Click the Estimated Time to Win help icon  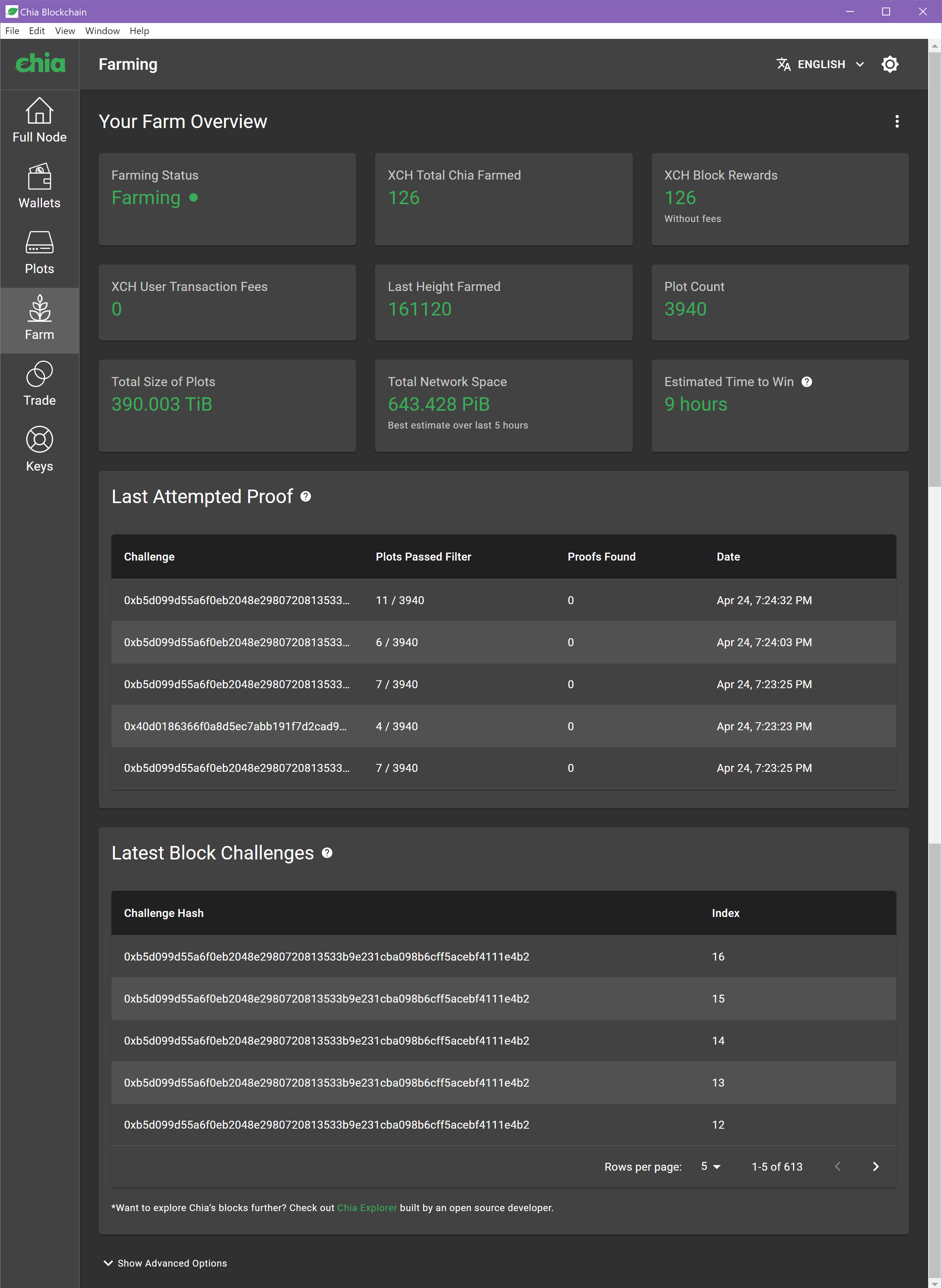806,382
